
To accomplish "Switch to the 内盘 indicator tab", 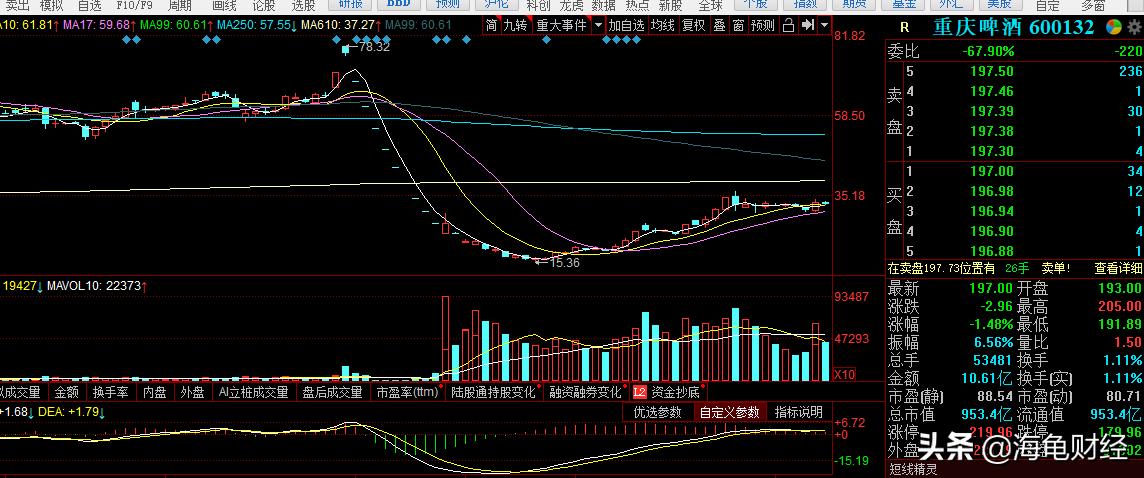I will tap(154, 392).
